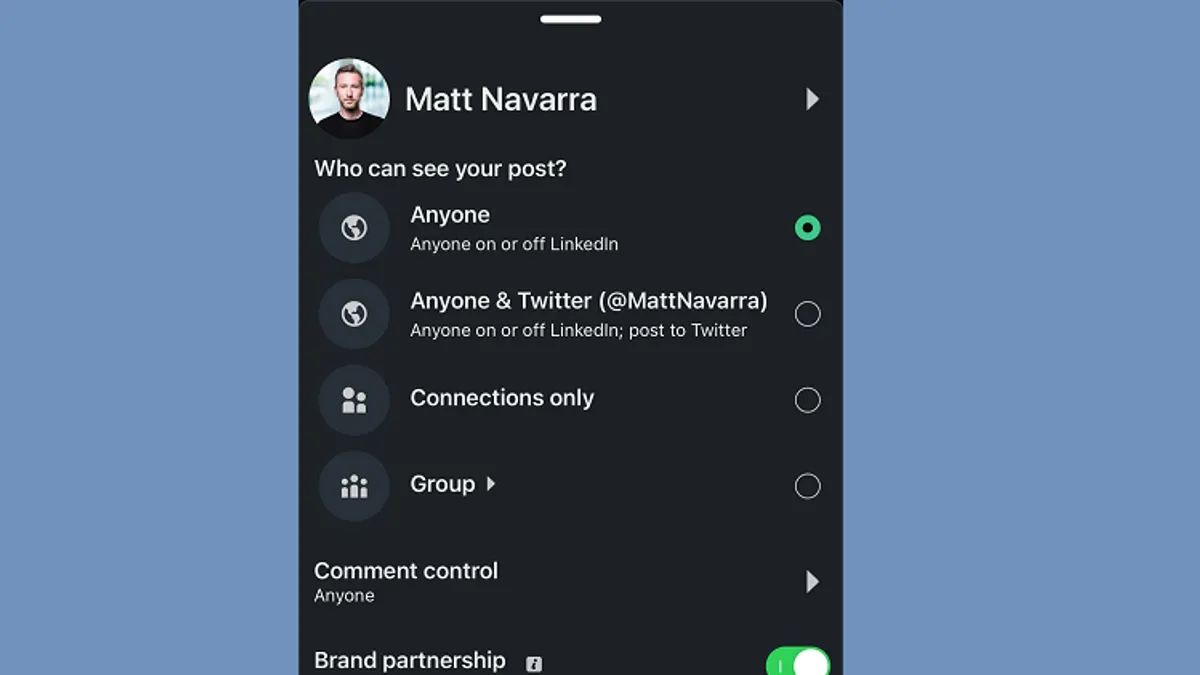Viewport: 1200px width, 675px height.
Task: Open the Comment control setting
Action: pyautogui.click(x=570, y=581)
